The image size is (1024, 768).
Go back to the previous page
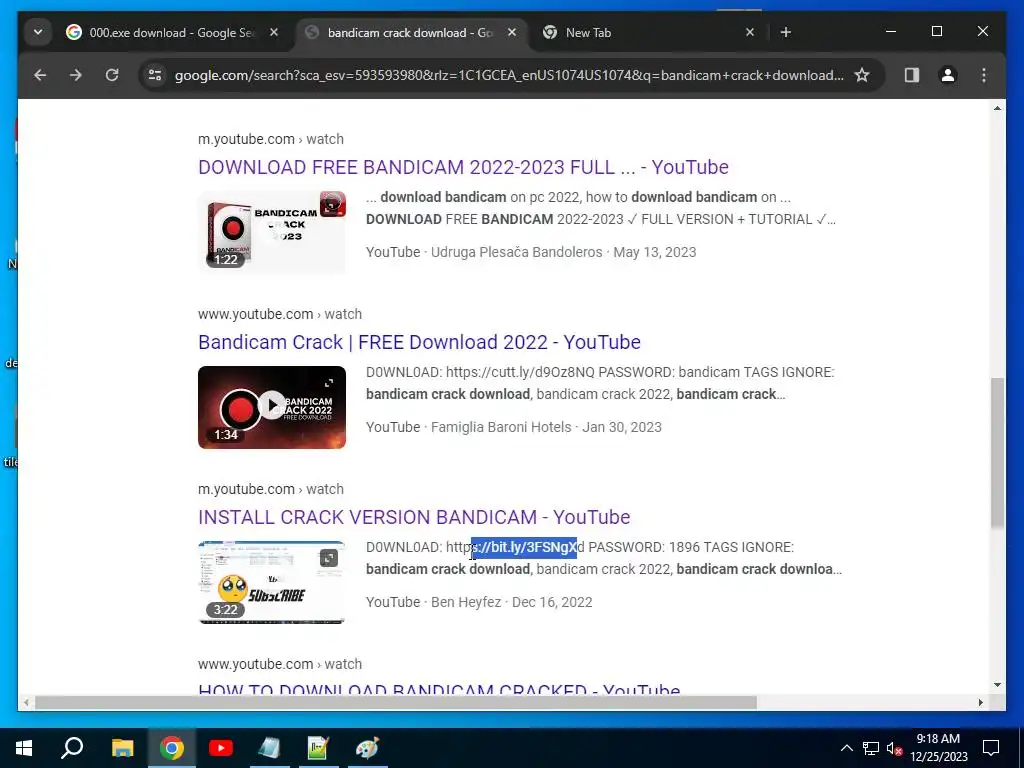(x=40, y=75)
